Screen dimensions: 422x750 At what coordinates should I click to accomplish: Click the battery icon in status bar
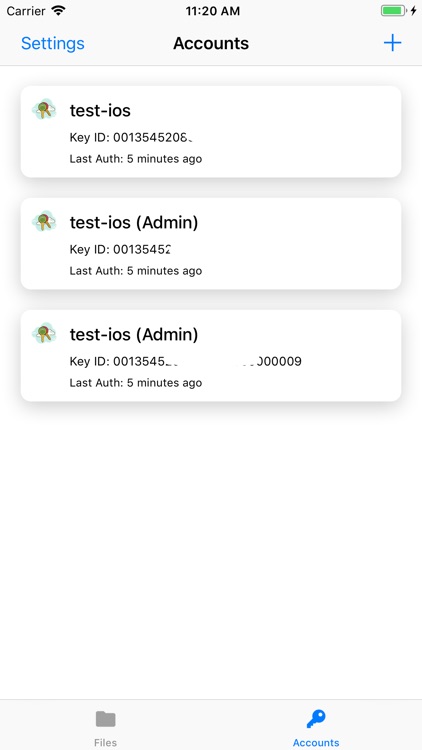(x=393, y=11)
